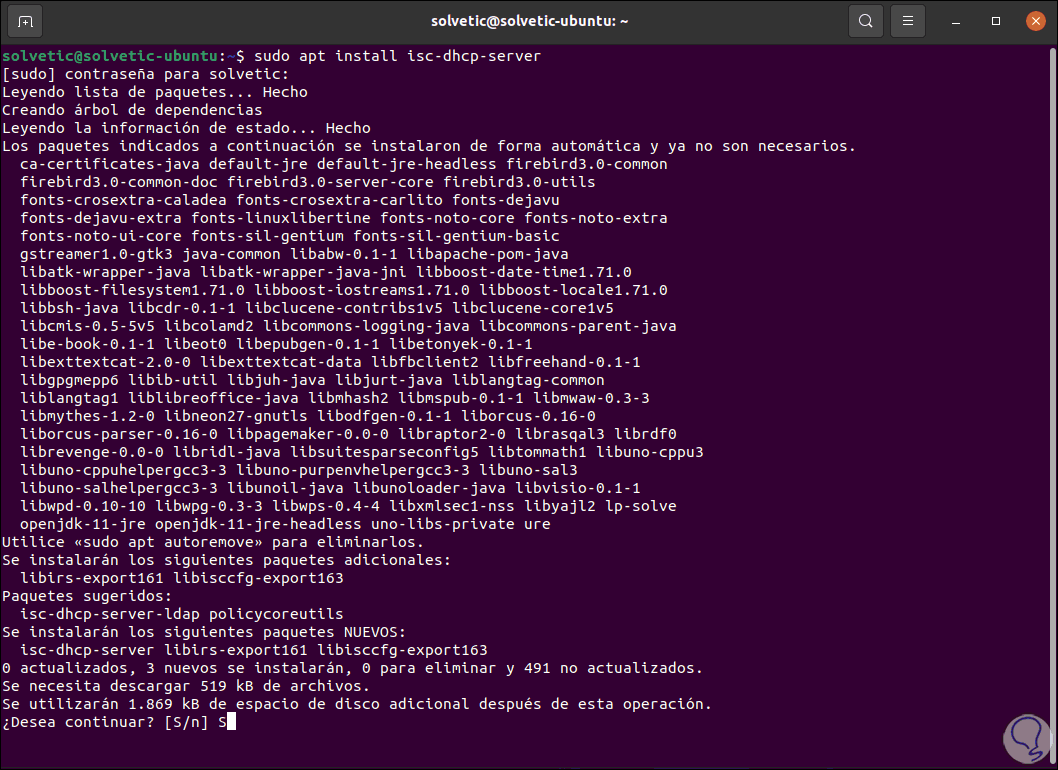Click 'Leyendo la información de estado' line
This screenshot has width=1058, height=770.
[x=186, y=128]
